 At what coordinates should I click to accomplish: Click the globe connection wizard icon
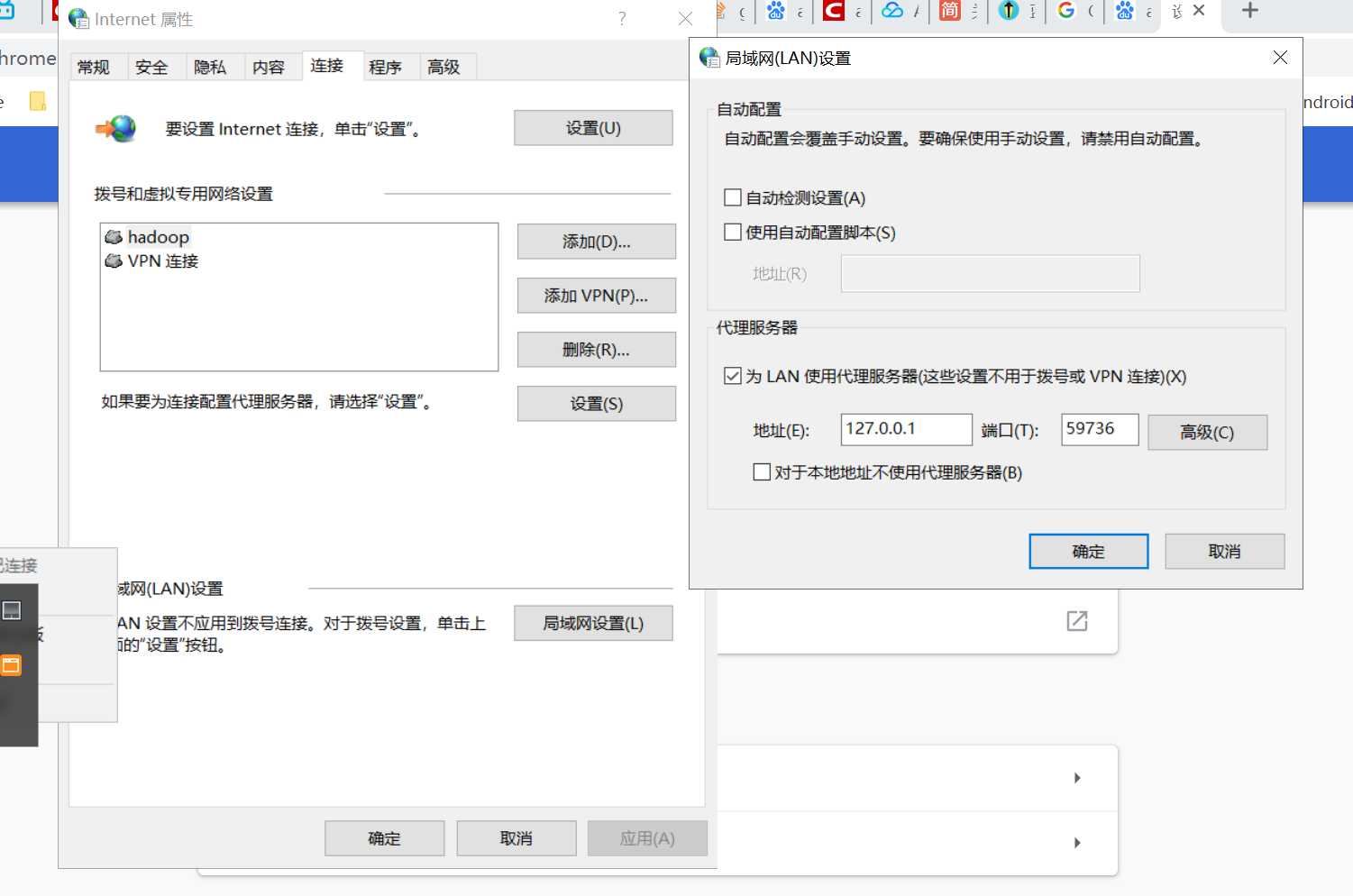[116, 129]
